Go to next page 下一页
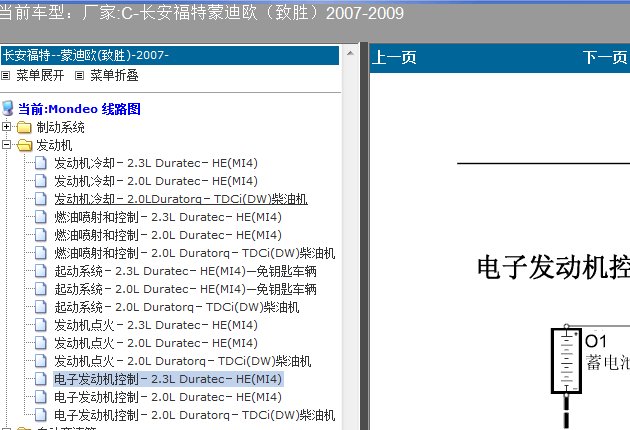Image resolution: width=630 pixels, height=430 pixels. pyautogui.click(x=605, y=57)
